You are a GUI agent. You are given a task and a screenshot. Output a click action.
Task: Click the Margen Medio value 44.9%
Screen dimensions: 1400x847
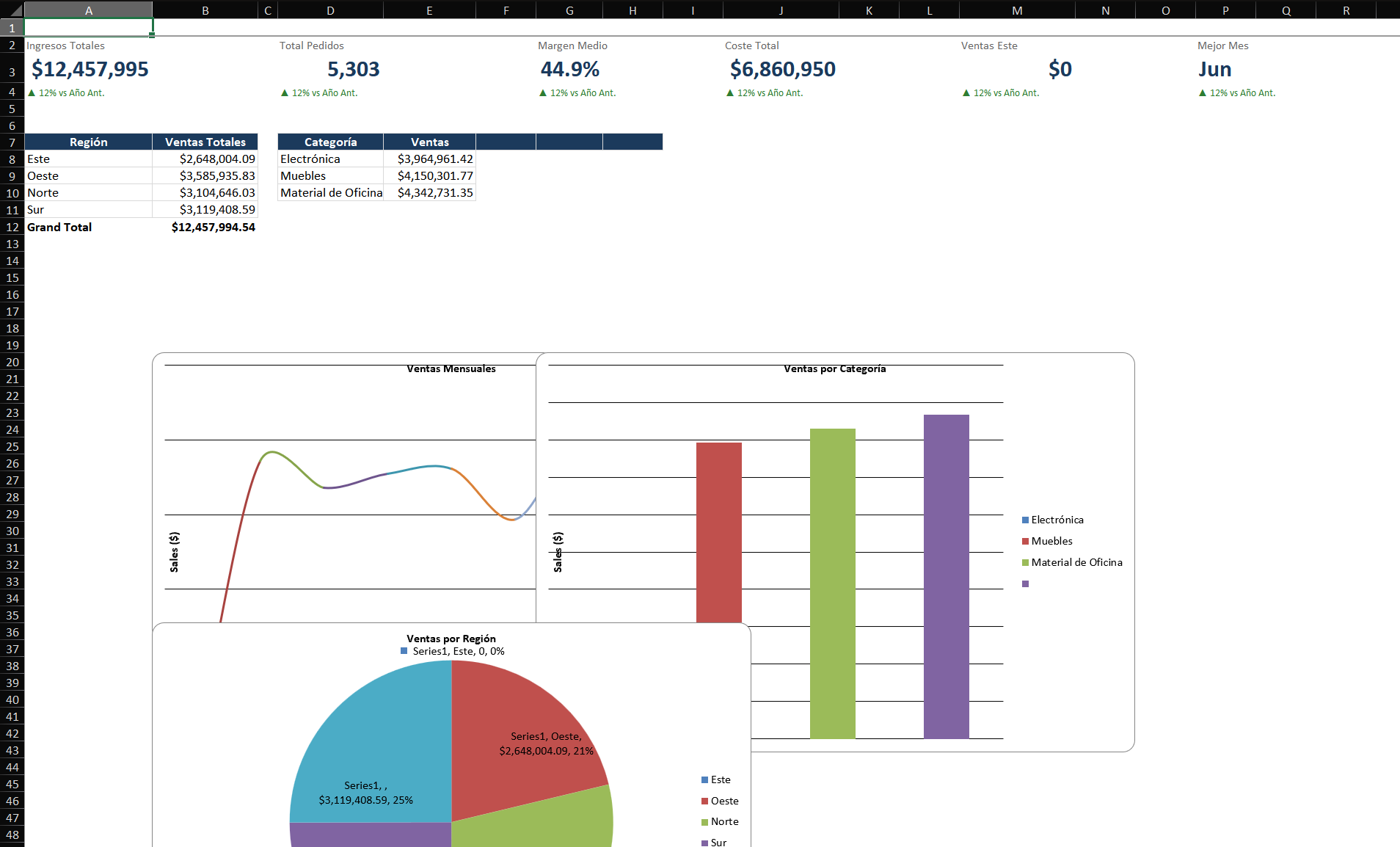tap(570, 69)
